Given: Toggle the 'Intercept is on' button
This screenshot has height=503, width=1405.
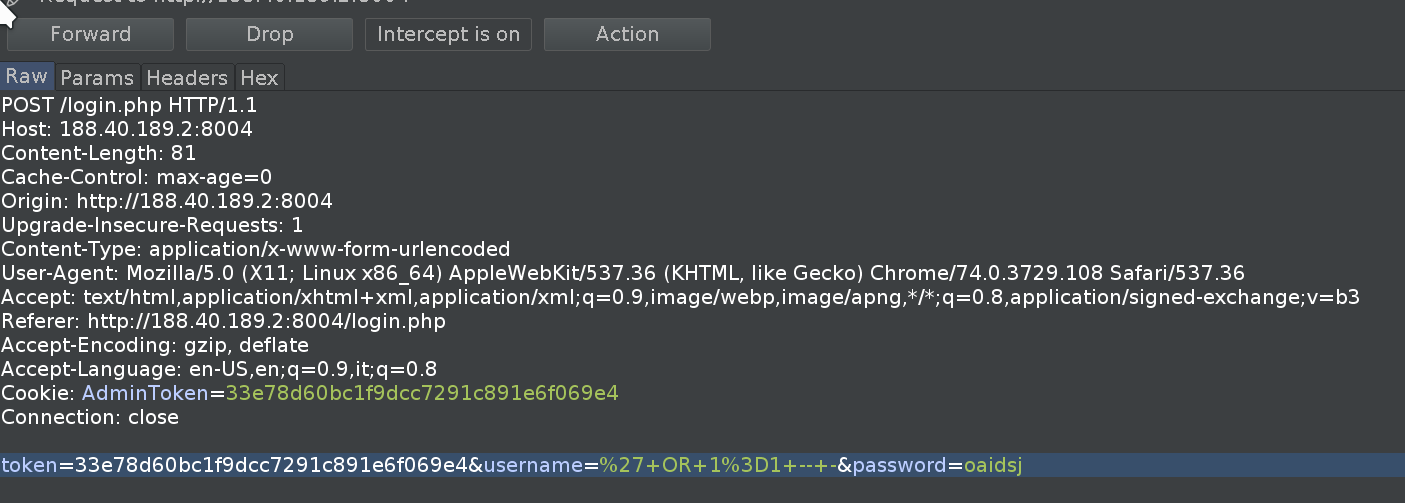Looking at the screenshot, I should tap(448, 34).
